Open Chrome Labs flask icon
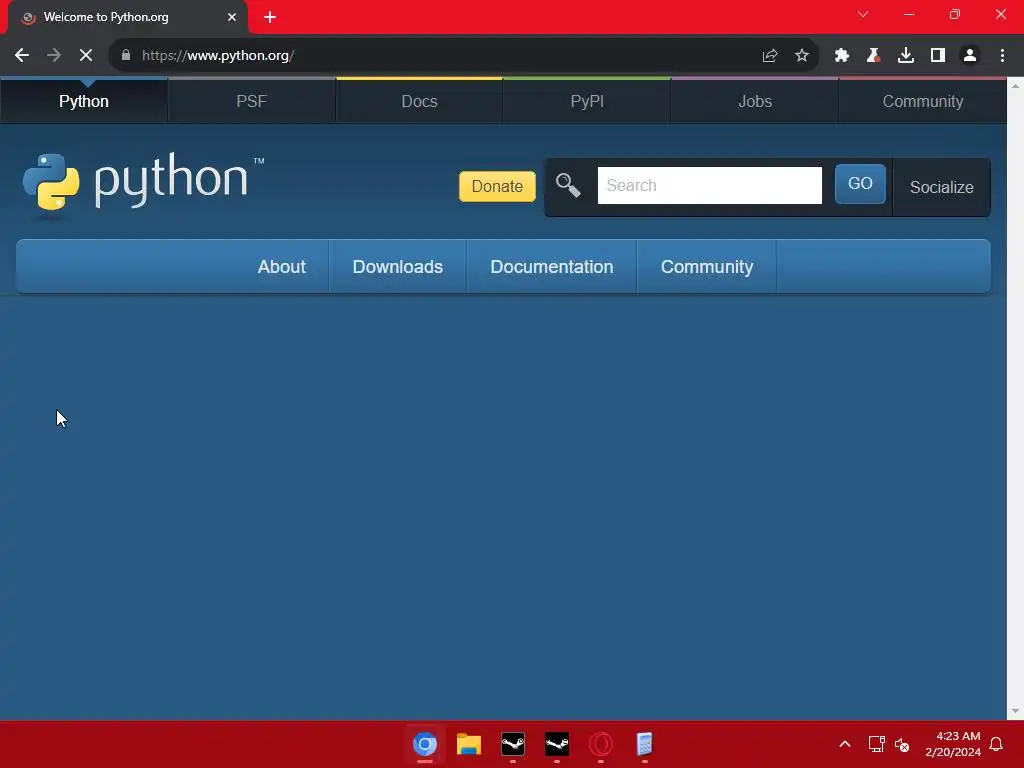 (x=874, y=56)
